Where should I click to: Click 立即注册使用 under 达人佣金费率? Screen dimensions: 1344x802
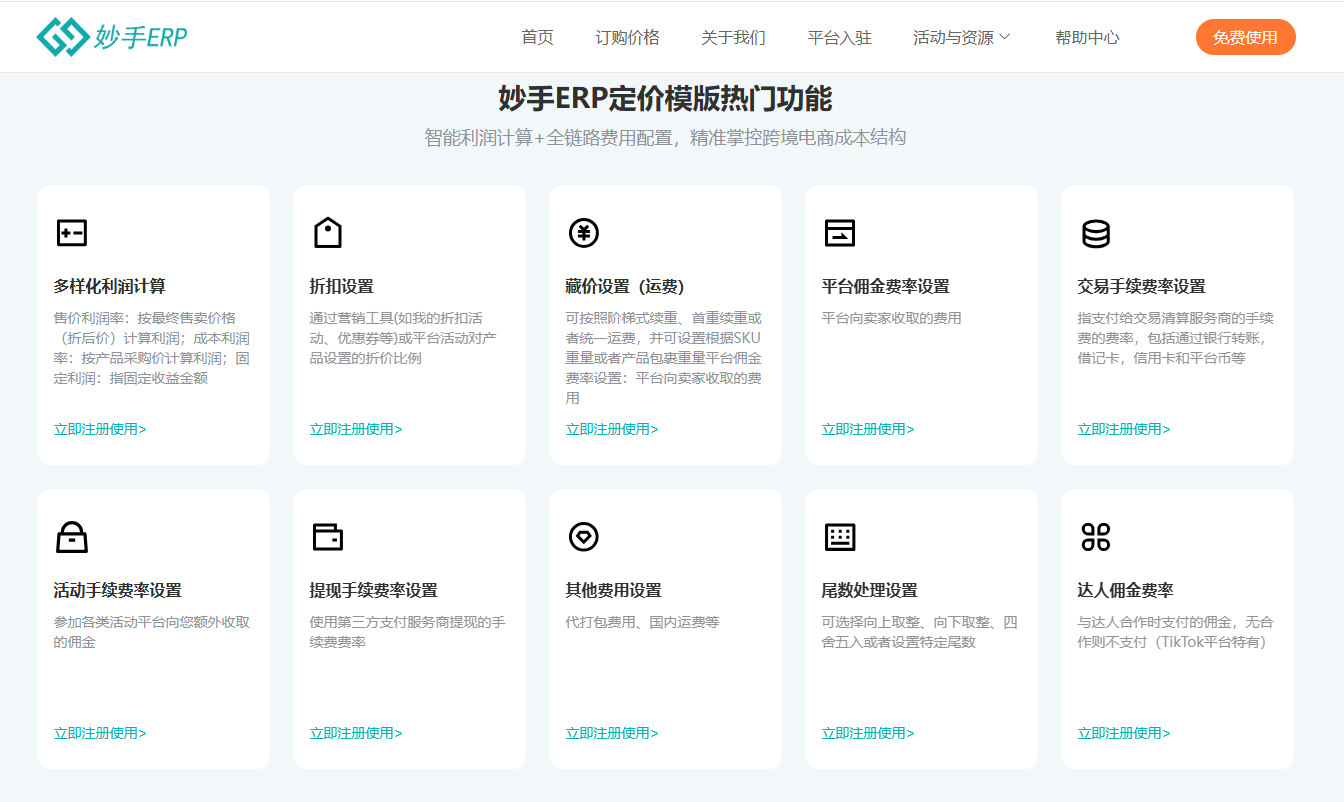pyautogui.click(x=1124, y=733)
